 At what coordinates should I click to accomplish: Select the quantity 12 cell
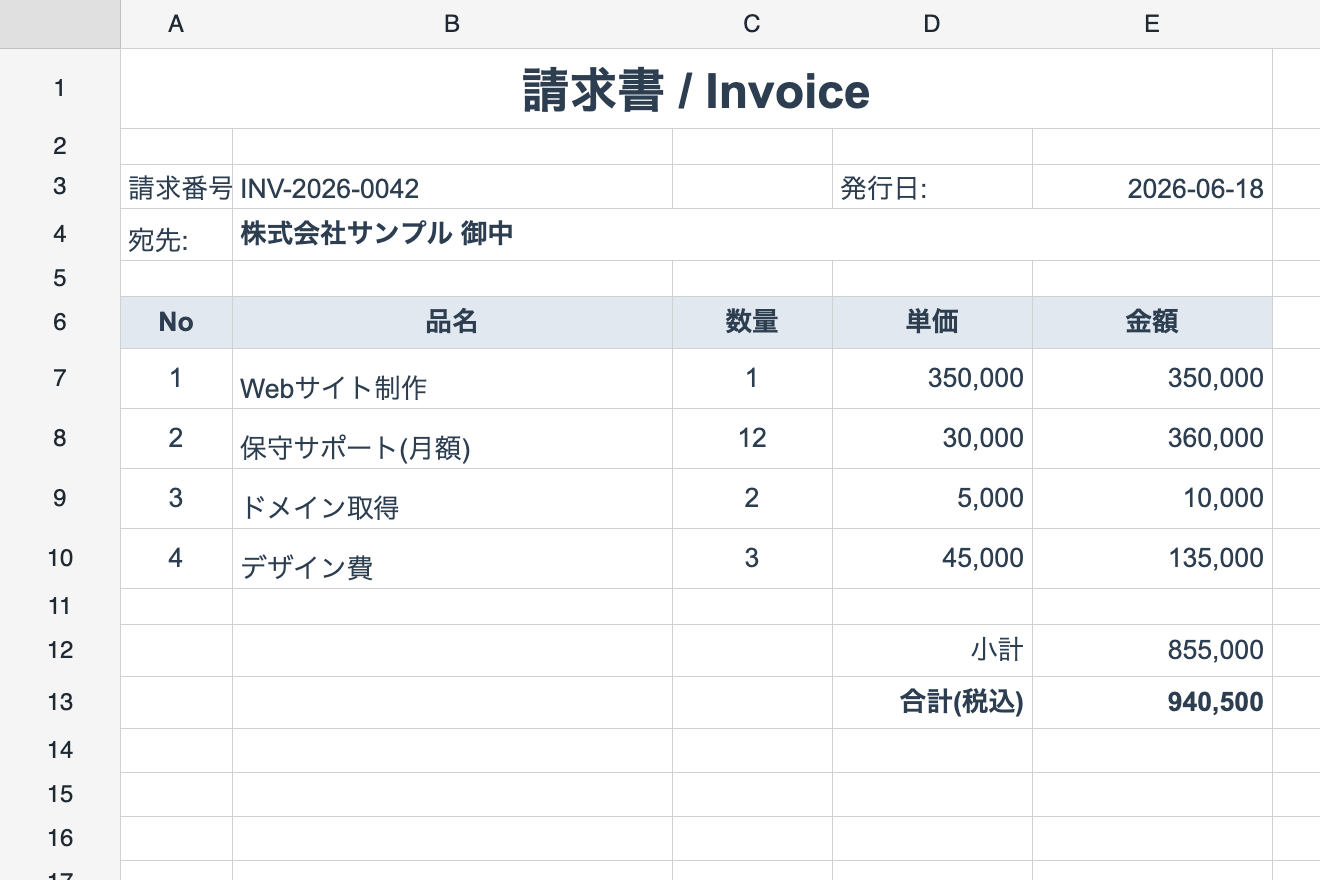(x=752, y=438)
